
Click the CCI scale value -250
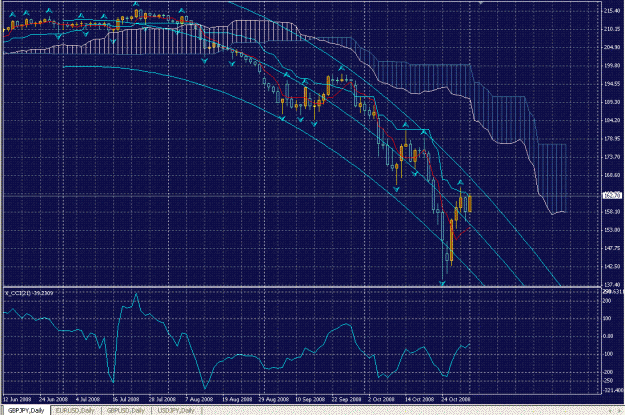point(607,381)
